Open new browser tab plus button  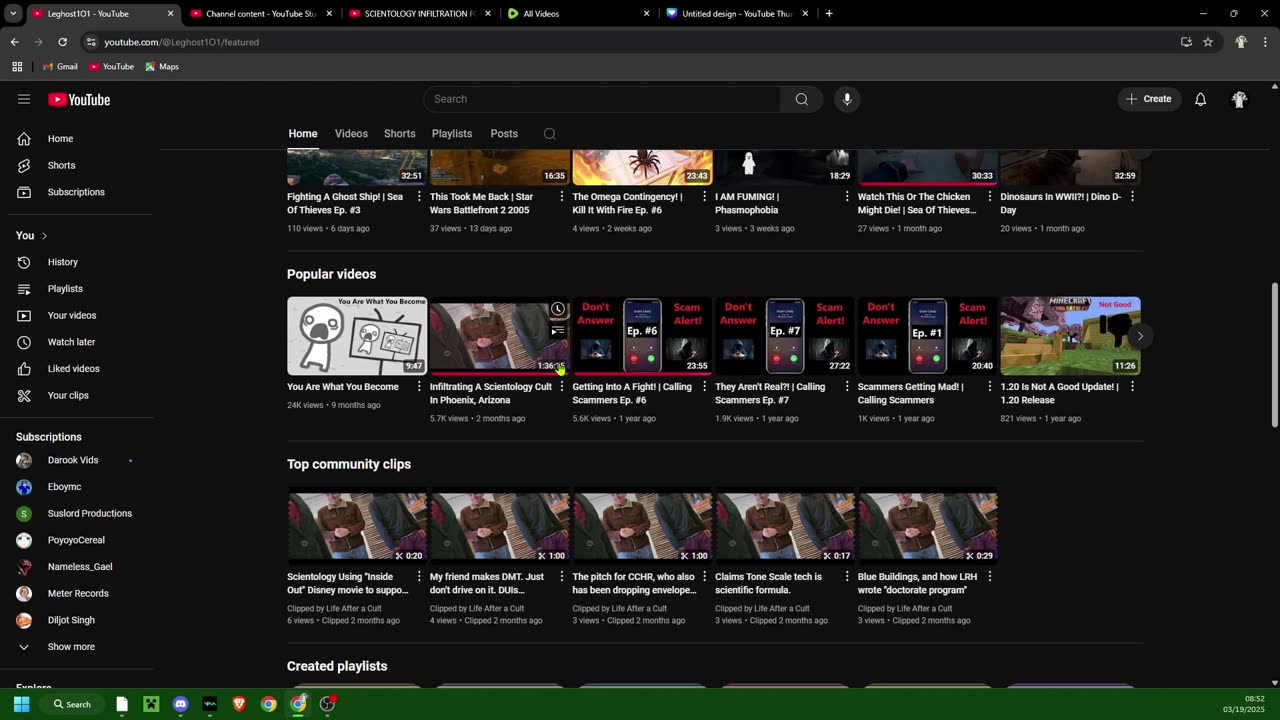[829, 14]
